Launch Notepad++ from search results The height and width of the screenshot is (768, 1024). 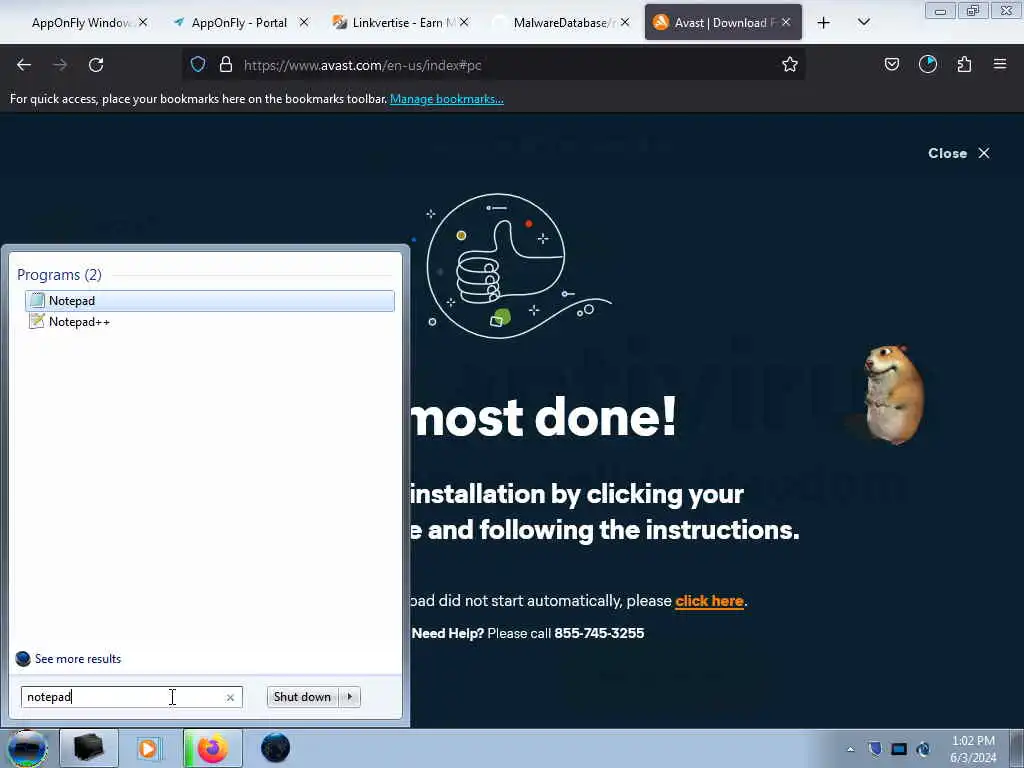point(210,322)
